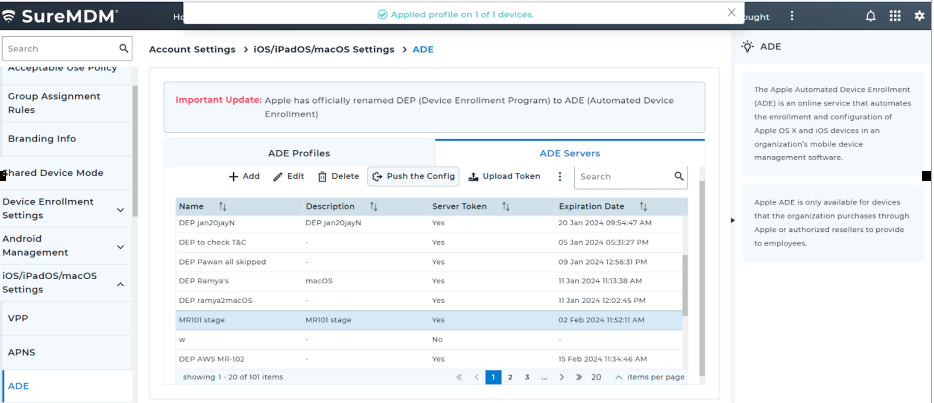
Task: Click the Delete trash icon
Action: click(x=322, y=177)
